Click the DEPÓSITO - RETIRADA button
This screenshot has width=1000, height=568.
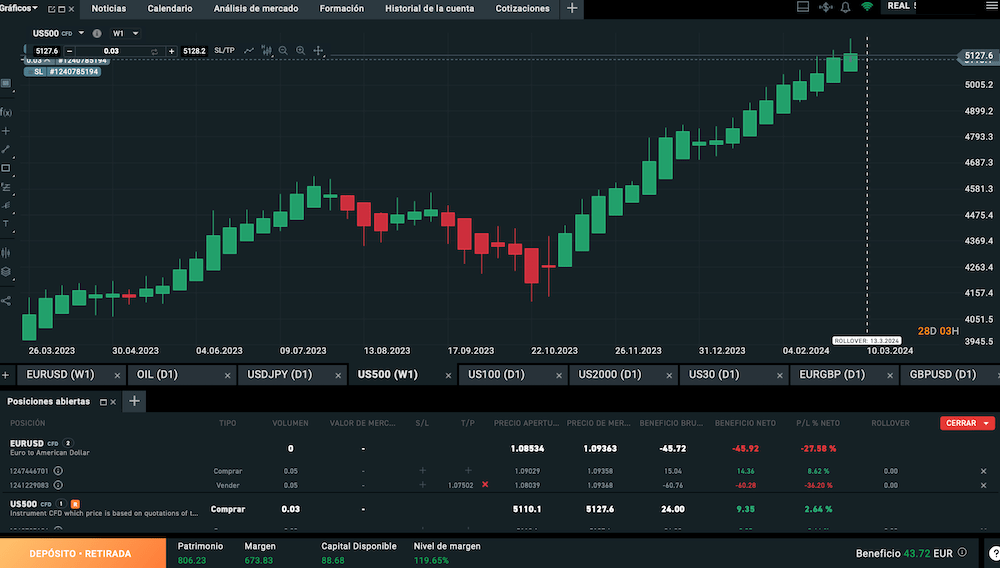click(x=82, y=553)
